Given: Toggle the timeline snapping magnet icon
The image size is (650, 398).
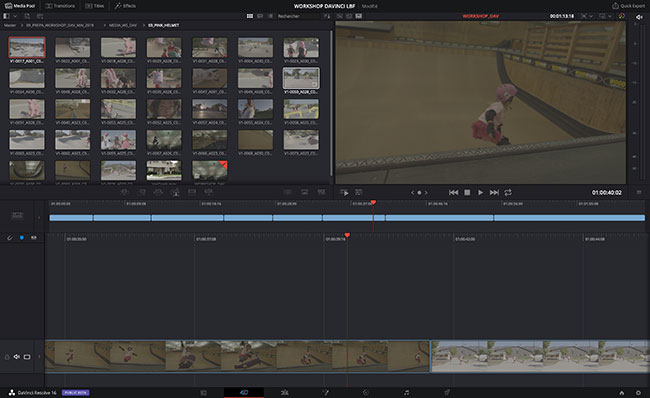Looking at the screenshot, I should coord(10,238).
